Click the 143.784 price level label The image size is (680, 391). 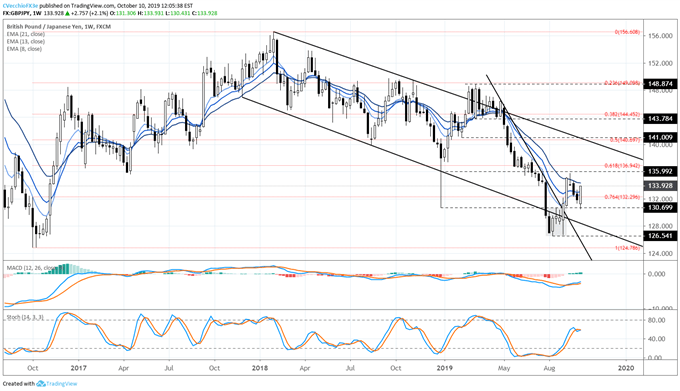[x=660, y=118]
